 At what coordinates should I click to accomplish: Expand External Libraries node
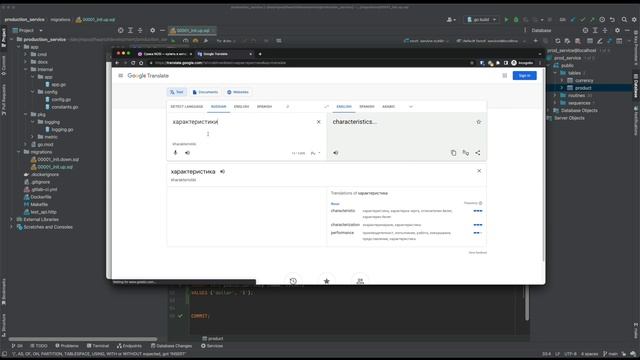coord(11,219)
